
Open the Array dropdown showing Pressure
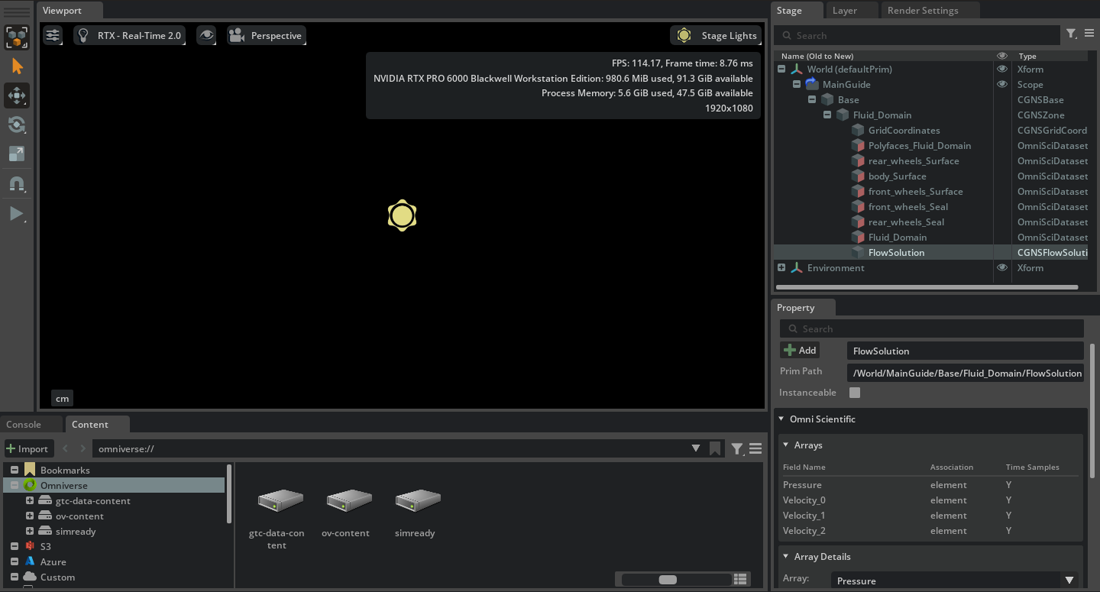coord(955,580)
